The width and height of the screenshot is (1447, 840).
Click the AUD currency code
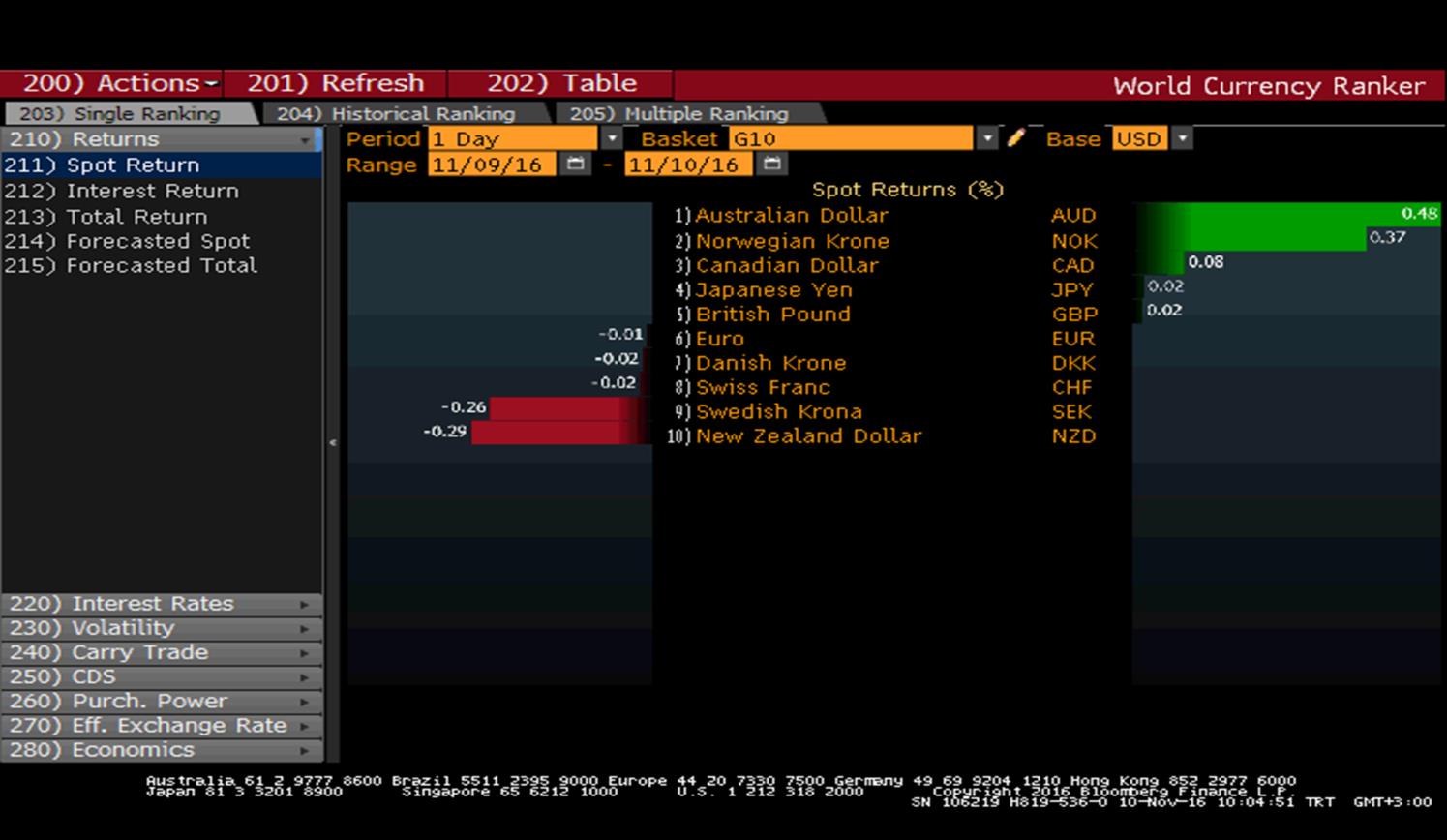(1073, 216)
